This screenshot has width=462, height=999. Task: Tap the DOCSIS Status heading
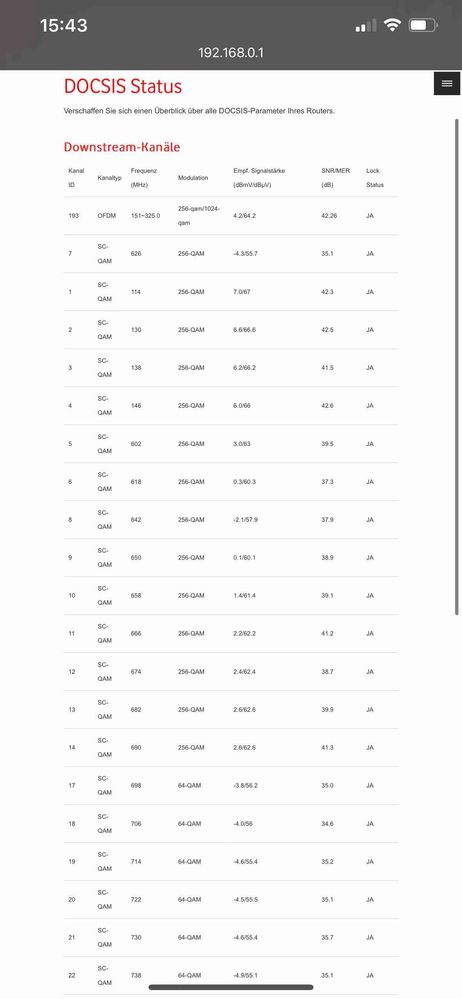[123, 86]
